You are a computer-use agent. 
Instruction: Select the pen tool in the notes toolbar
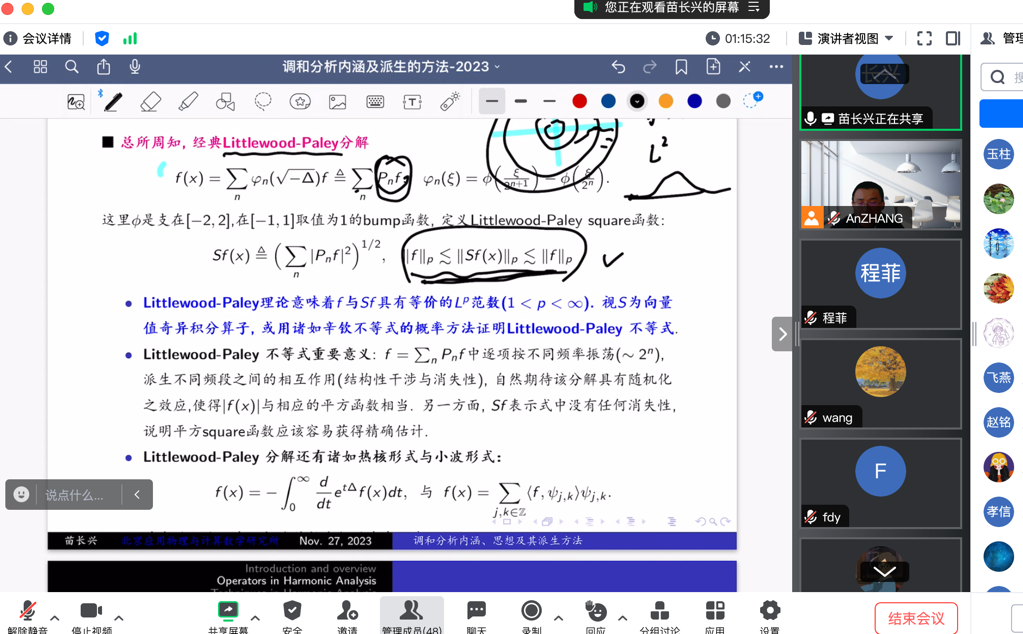(x=113, y=102)
